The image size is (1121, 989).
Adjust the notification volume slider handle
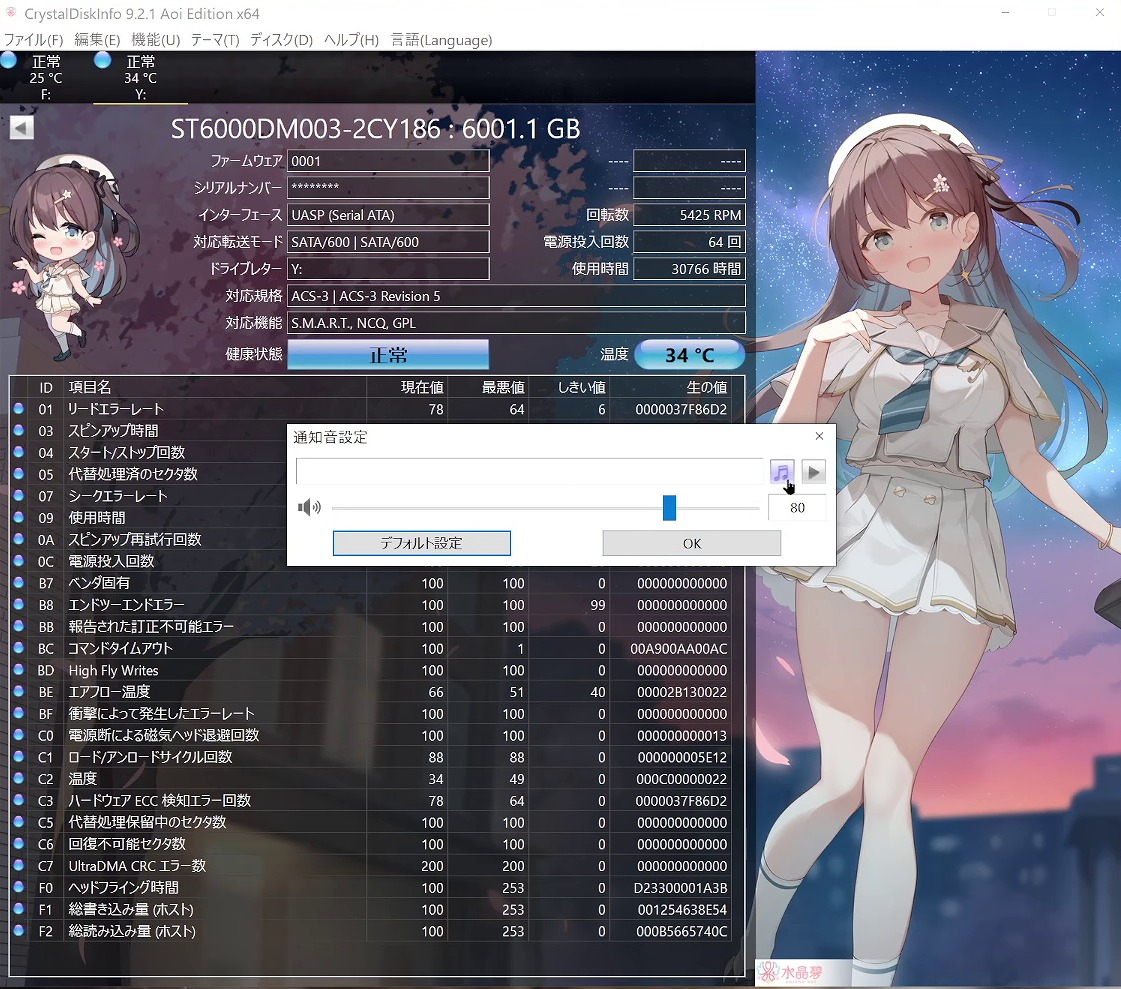point(669,508)
